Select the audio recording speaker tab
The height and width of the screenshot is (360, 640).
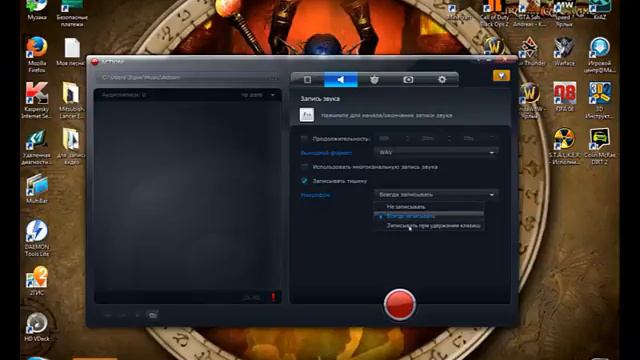point(340,80)
